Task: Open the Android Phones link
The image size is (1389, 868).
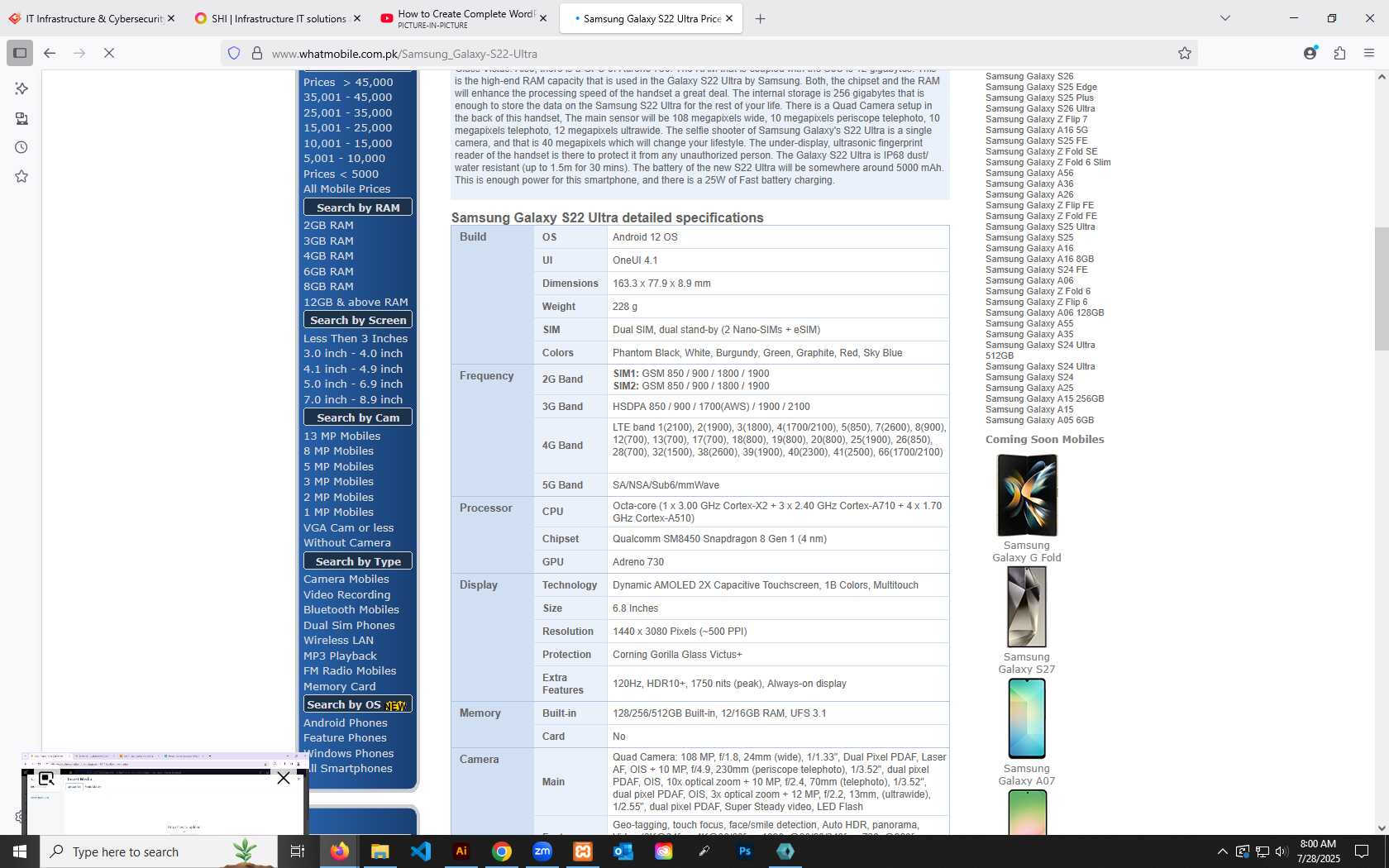Action: point(345,723)
